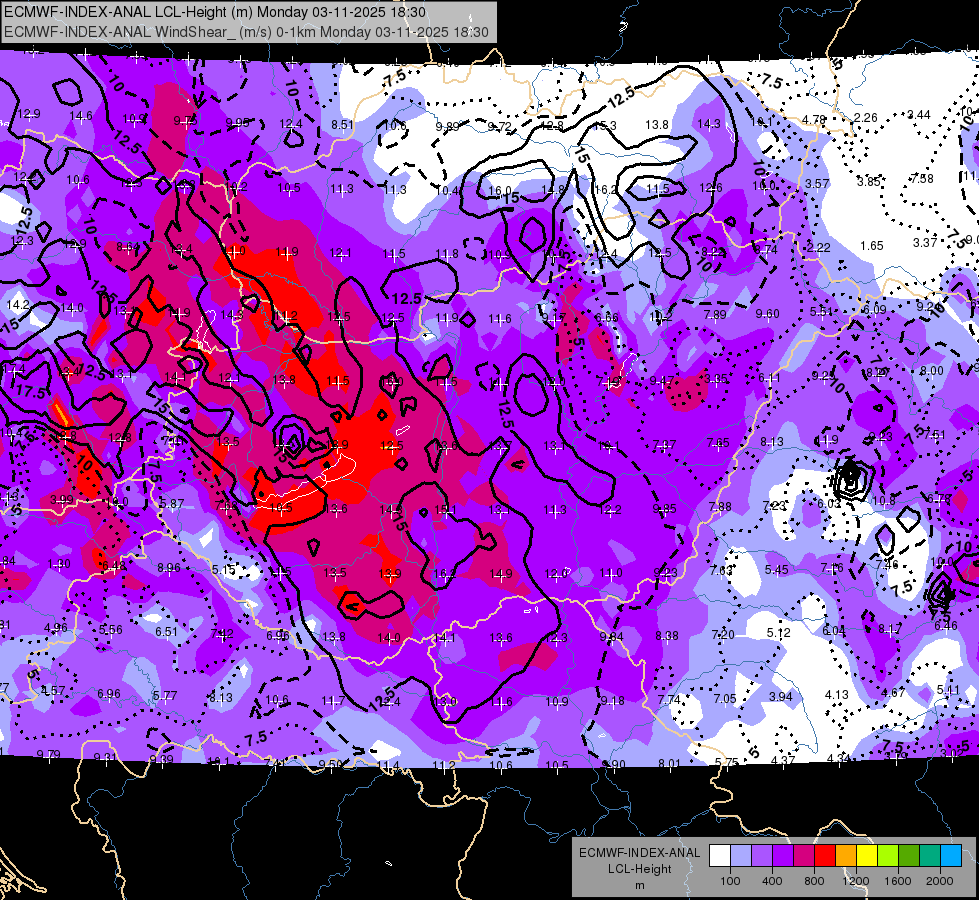
Task: Click the grid value 7.89
Action: pyautogui.click(x=715, y=315)
